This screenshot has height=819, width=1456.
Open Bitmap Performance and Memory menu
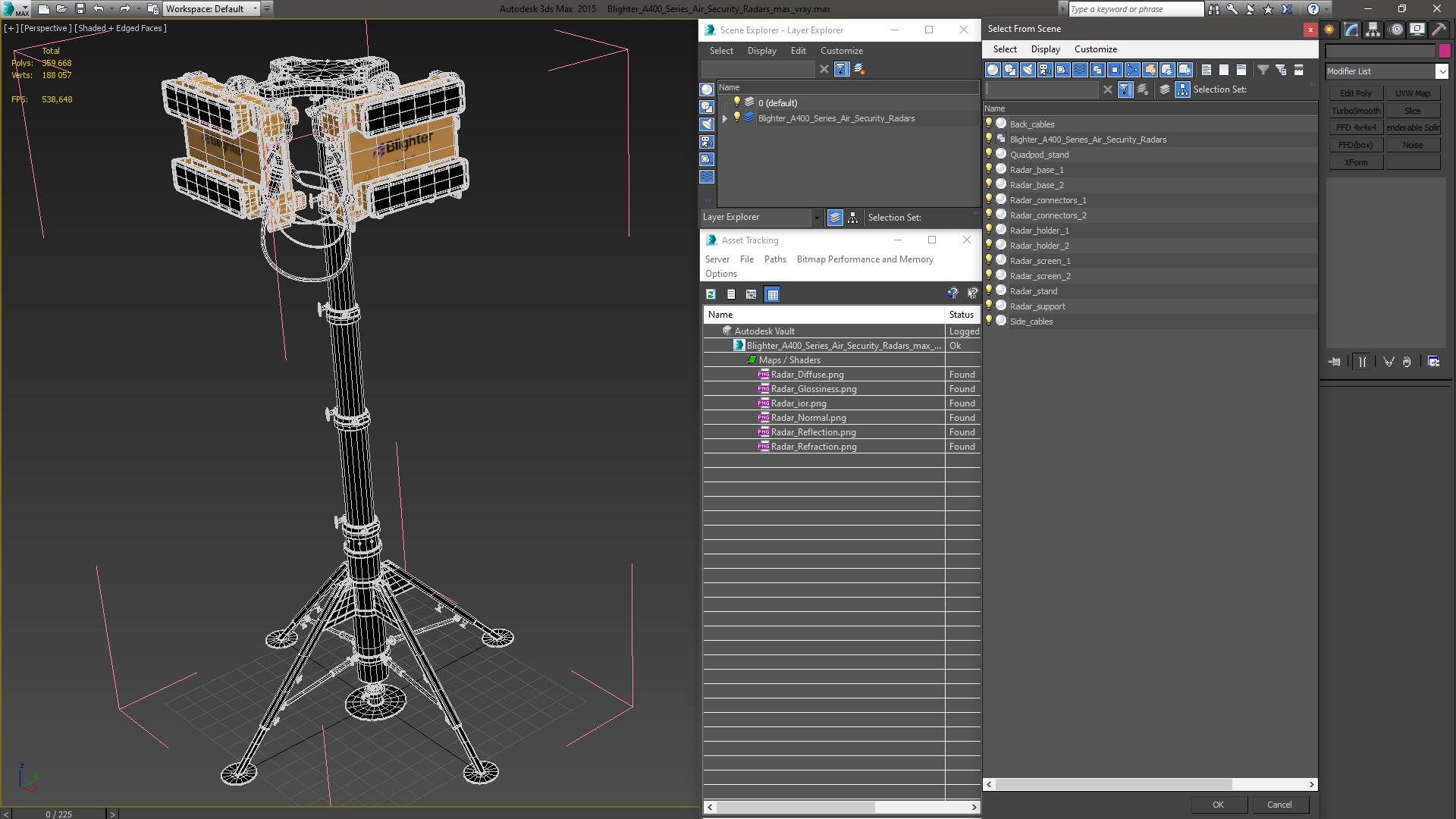pyautogui.click(x=864, y=259)
